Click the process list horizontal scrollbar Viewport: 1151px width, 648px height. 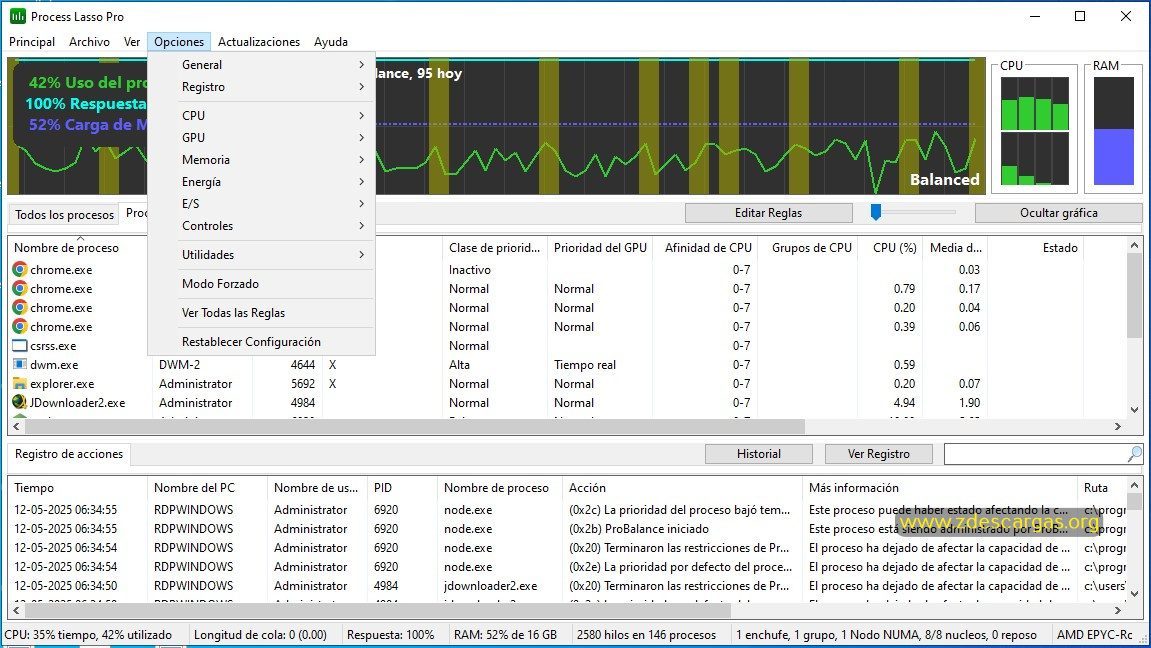tap(413, 426)
